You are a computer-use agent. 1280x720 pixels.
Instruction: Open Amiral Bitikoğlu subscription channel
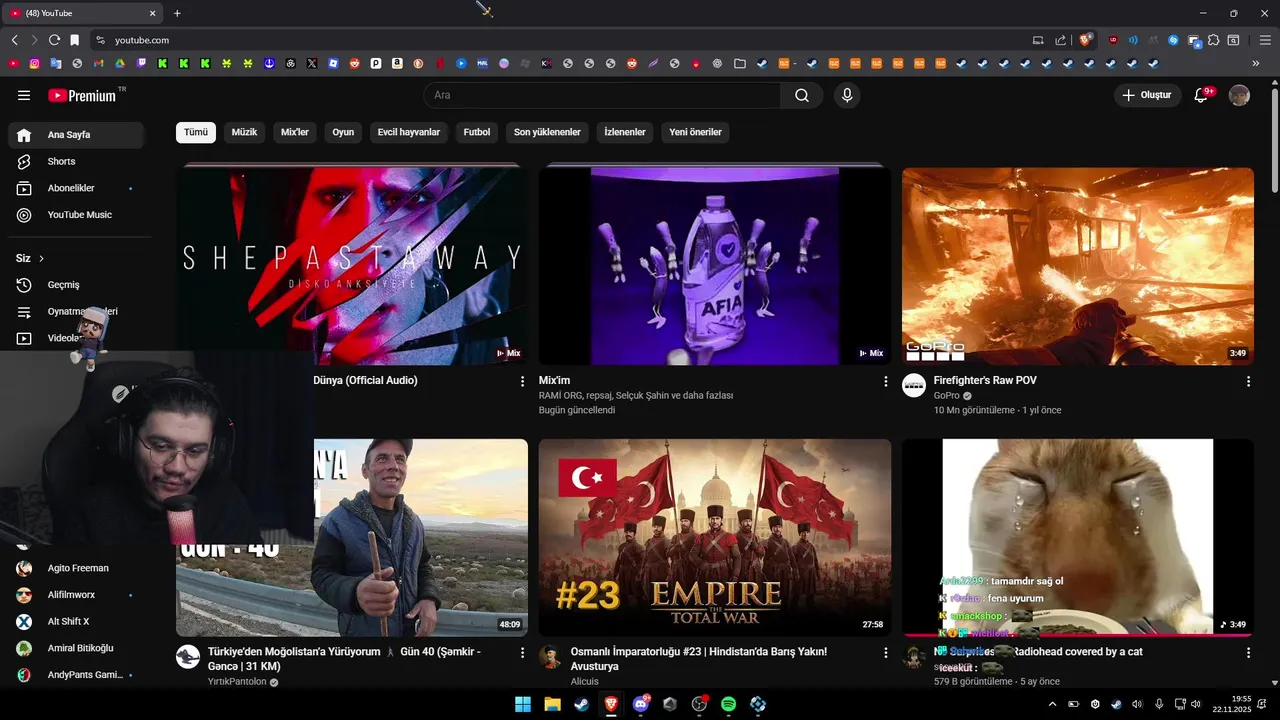[x=76, y=648]
